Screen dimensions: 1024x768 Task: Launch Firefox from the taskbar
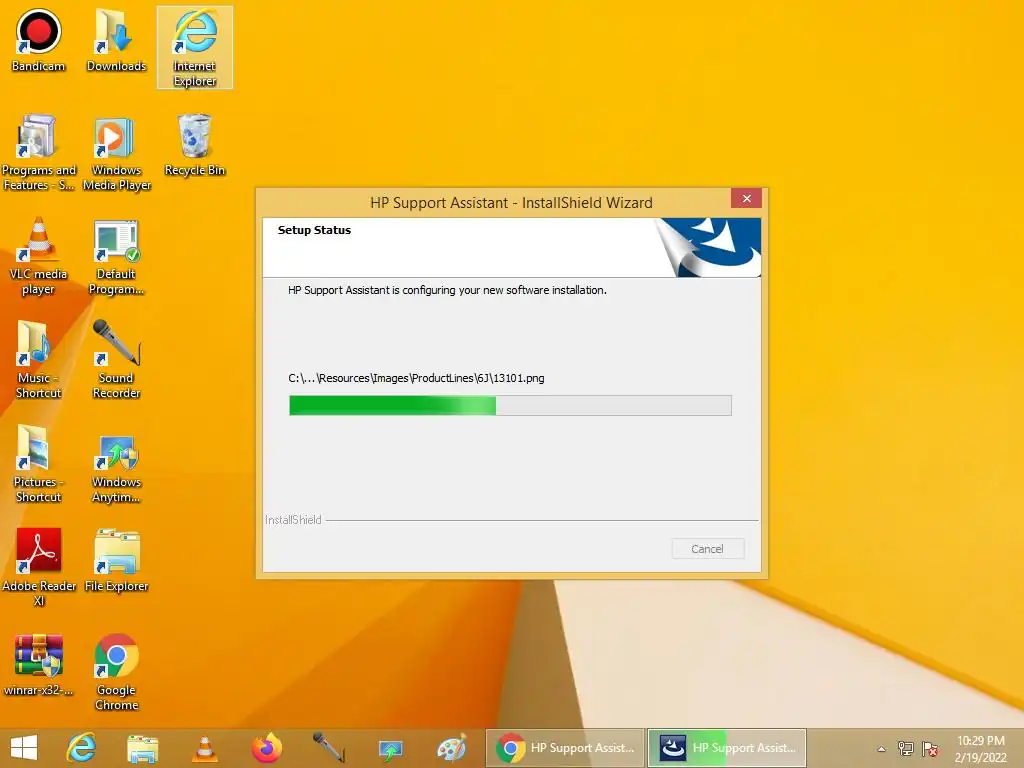coord(266,748)
